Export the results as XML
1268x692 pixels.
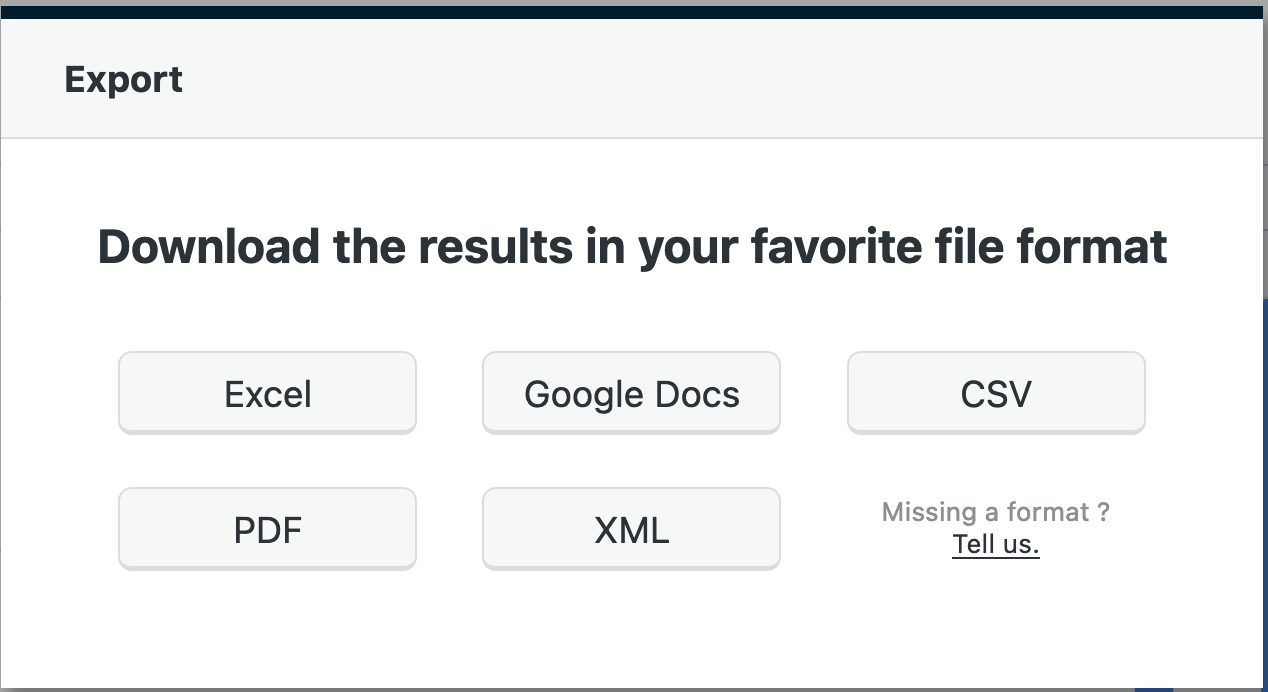(x=631, y=529)
